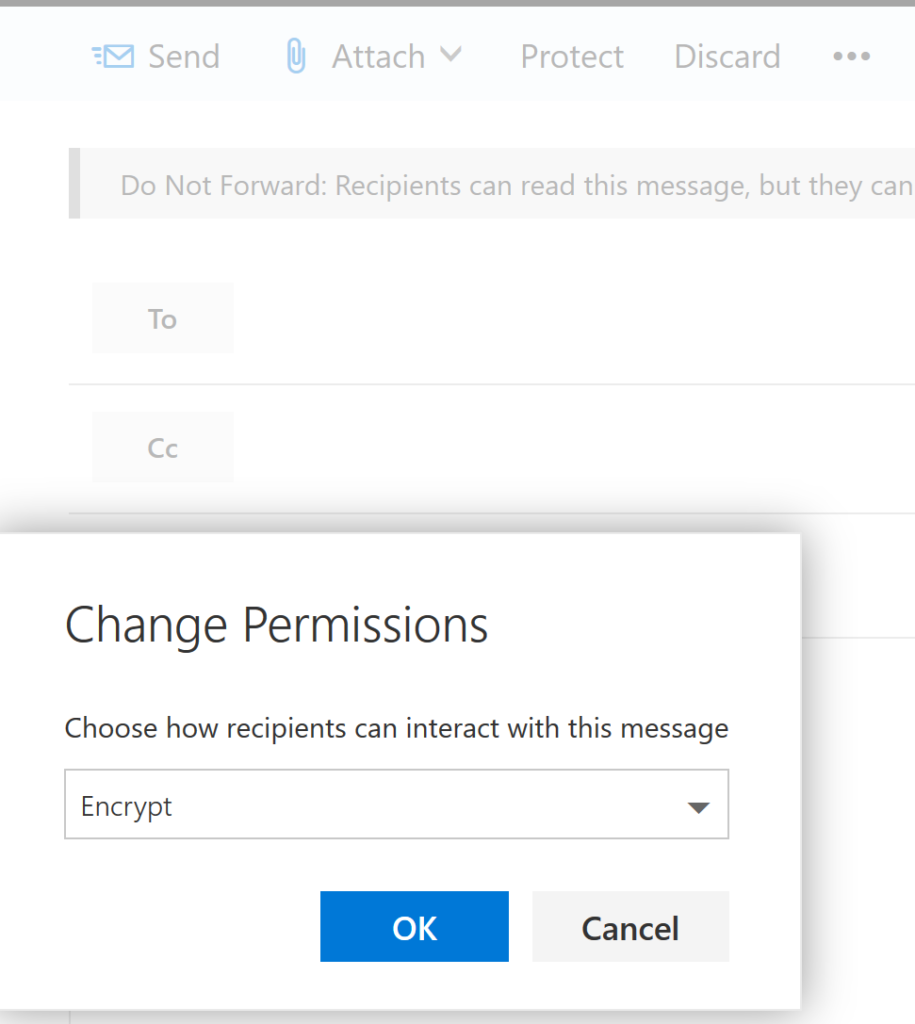Click the dropdown arrow next to Encrypt
This screenshot has height=1024, width=915.
point(698,804)
